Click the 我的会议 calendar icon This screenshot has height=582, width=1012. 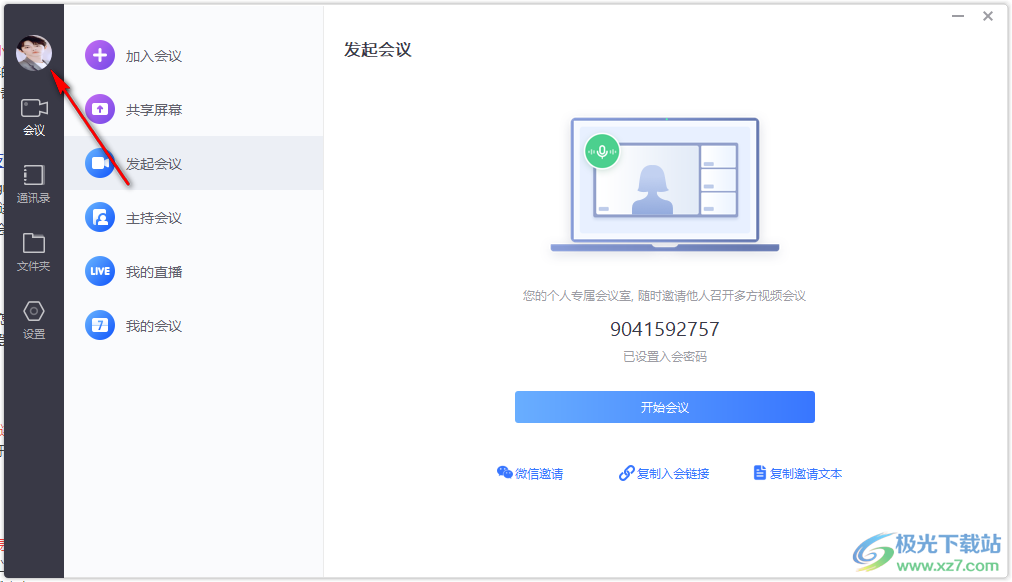point(100,326)
